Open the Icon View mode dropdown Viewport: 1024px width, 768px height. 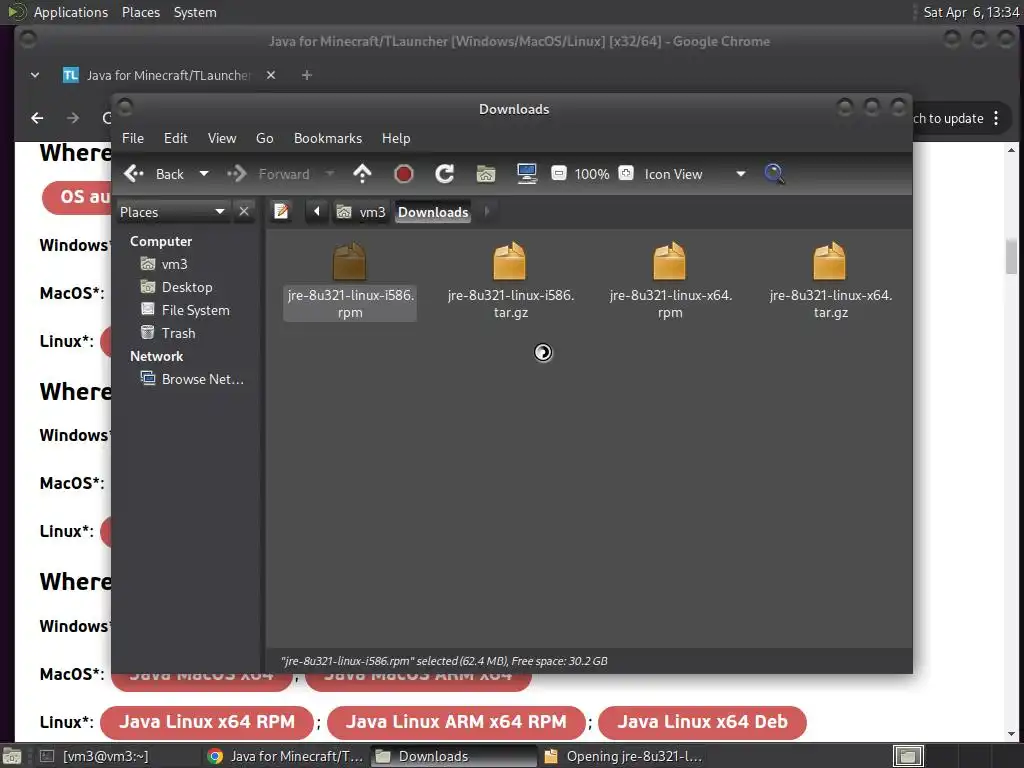[695, 174]
